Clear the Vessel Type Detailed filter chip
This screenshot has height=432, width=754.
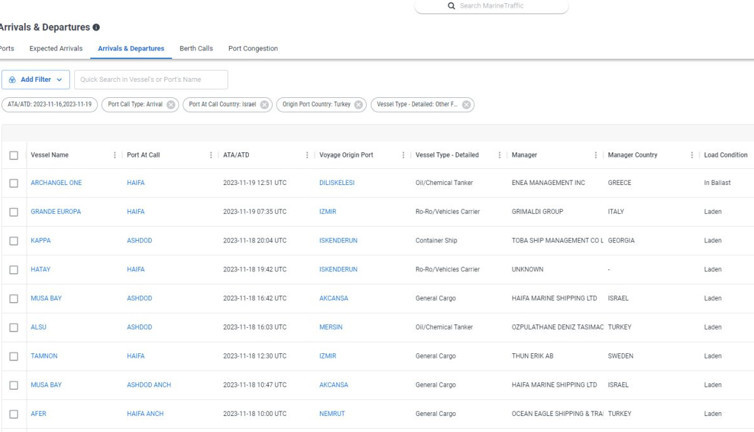[x=466, y=104]
